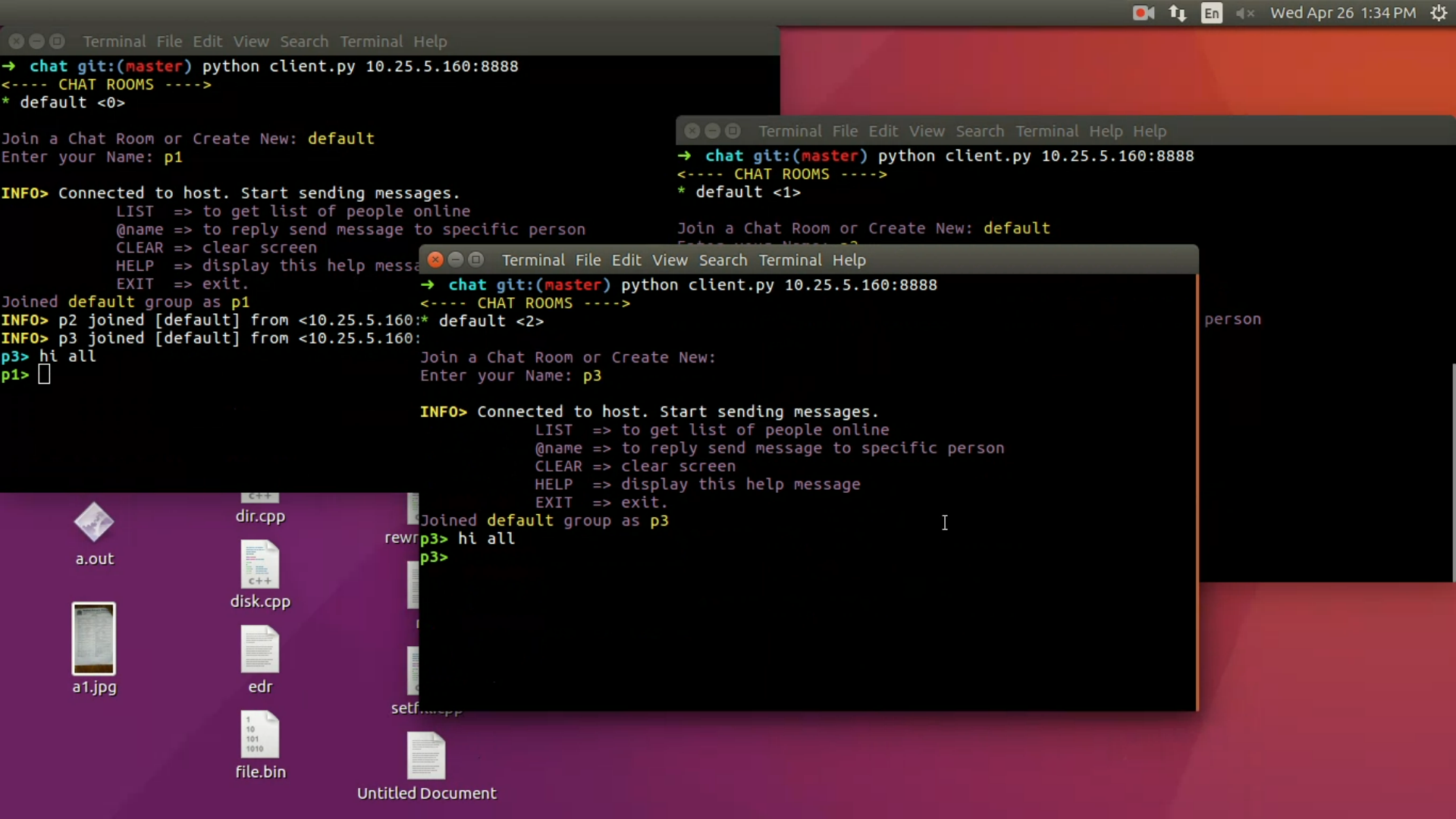Toggle the muted volume indicator
The width and height of the screenshot is (1456, 819).
(x=1244, y=13)
